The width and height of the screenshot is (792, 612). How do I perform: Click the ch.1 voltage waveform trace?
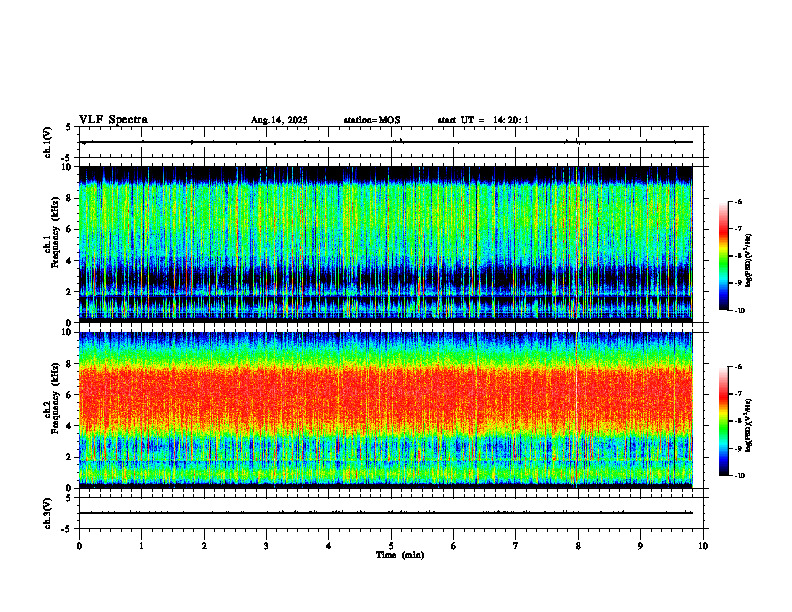pyautogui.click(x=386, y=142)
